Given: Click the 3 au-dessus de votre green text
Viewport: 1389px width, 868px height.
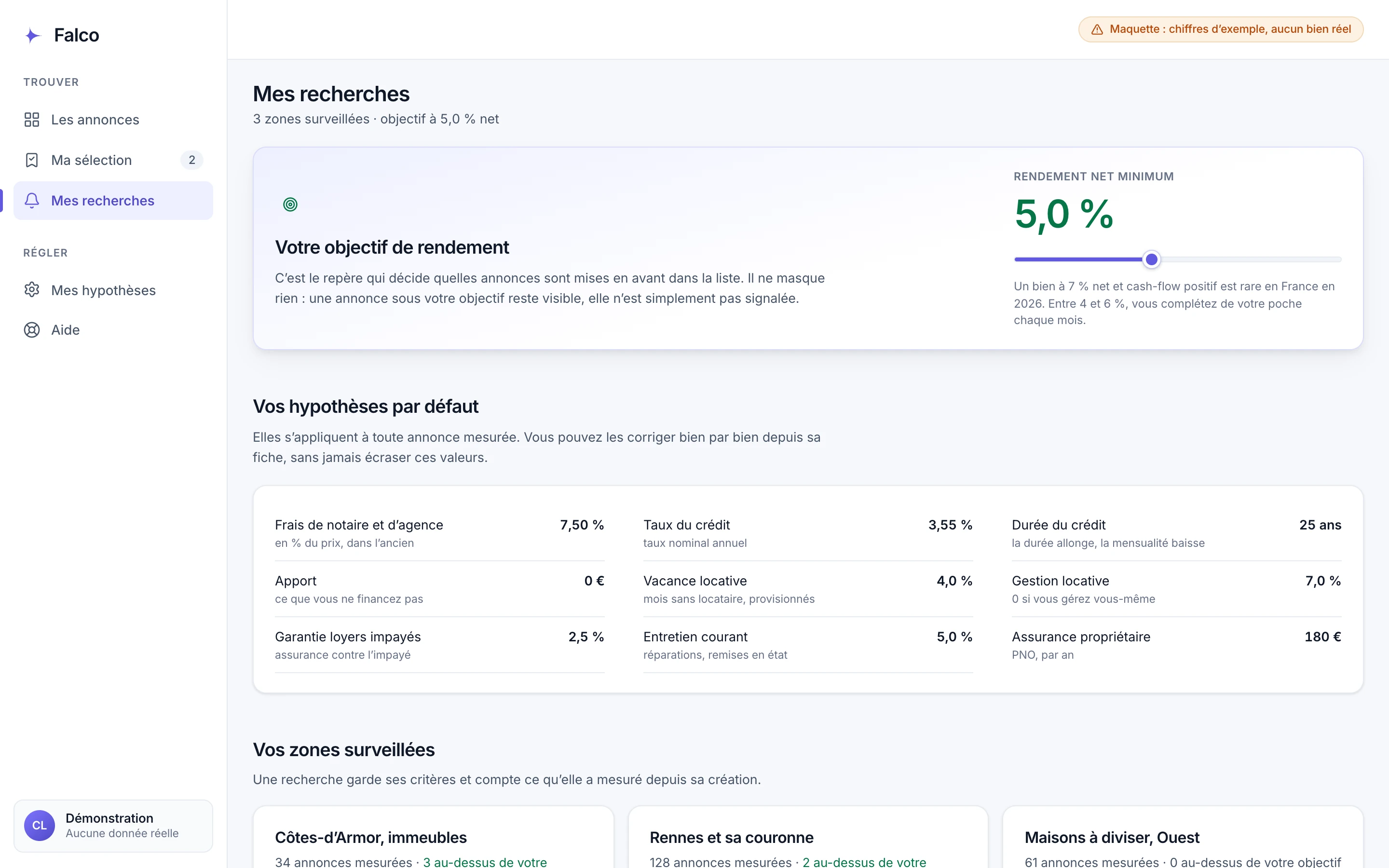Looking at the screenshot, I should 485,862.
